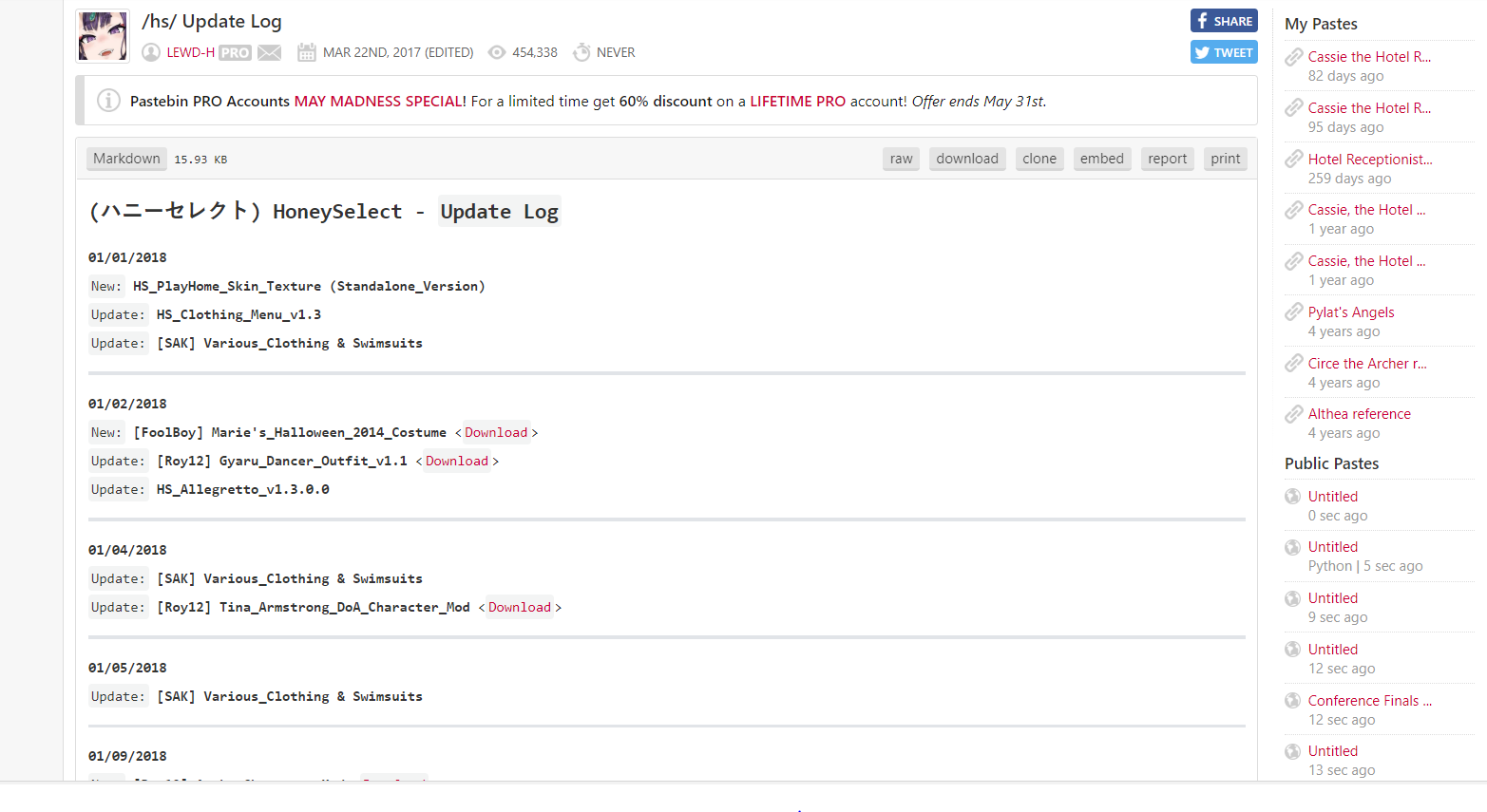
Task: View the raw paste
Action: (x=902, y=159)
